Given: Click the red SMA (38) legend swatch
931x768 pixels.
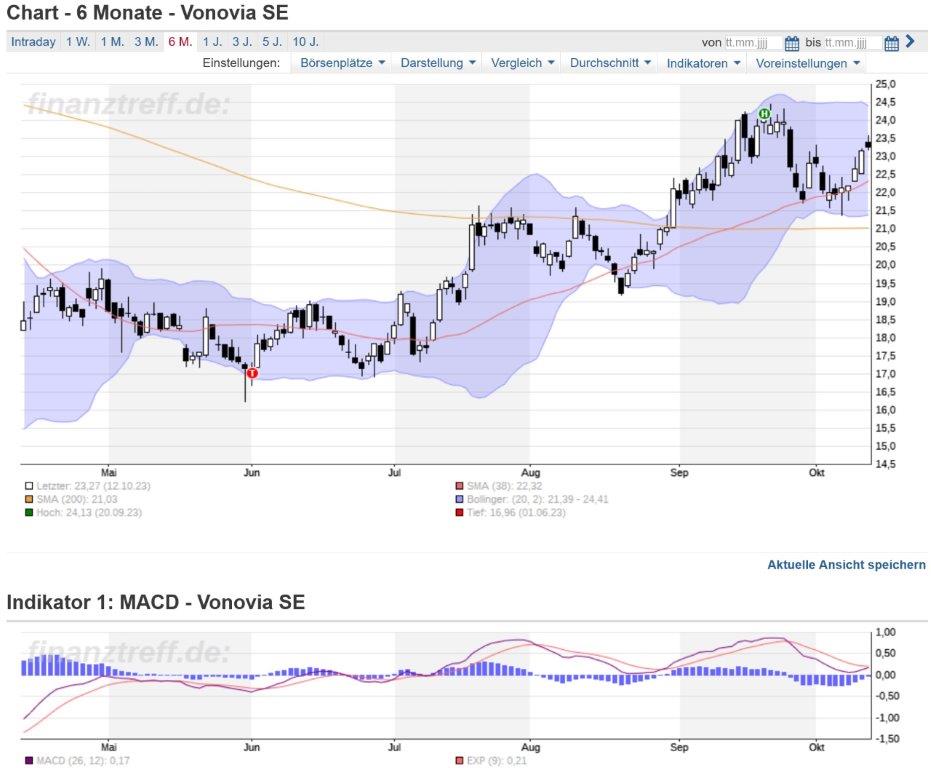Looking at the screenshot, I should pos(459,486).
